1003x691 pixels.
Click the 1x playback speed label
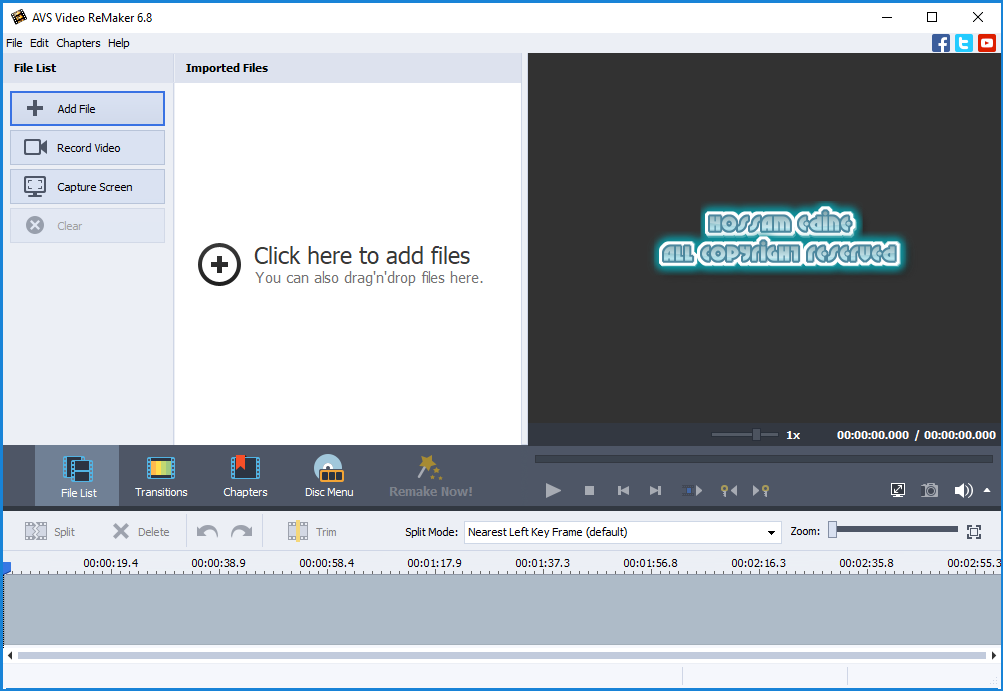[793, 435]
